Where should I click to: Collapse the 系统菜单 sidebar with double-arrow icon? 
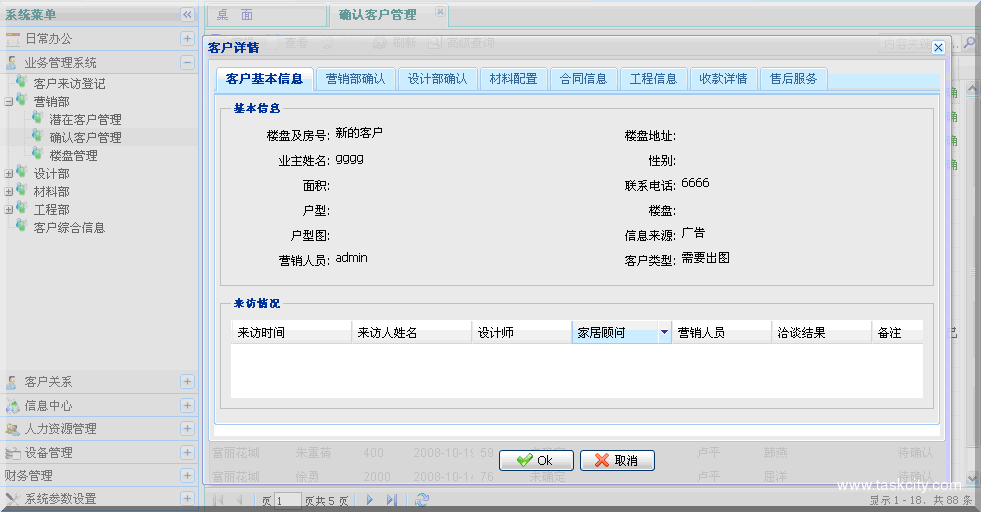click(187, 14)
